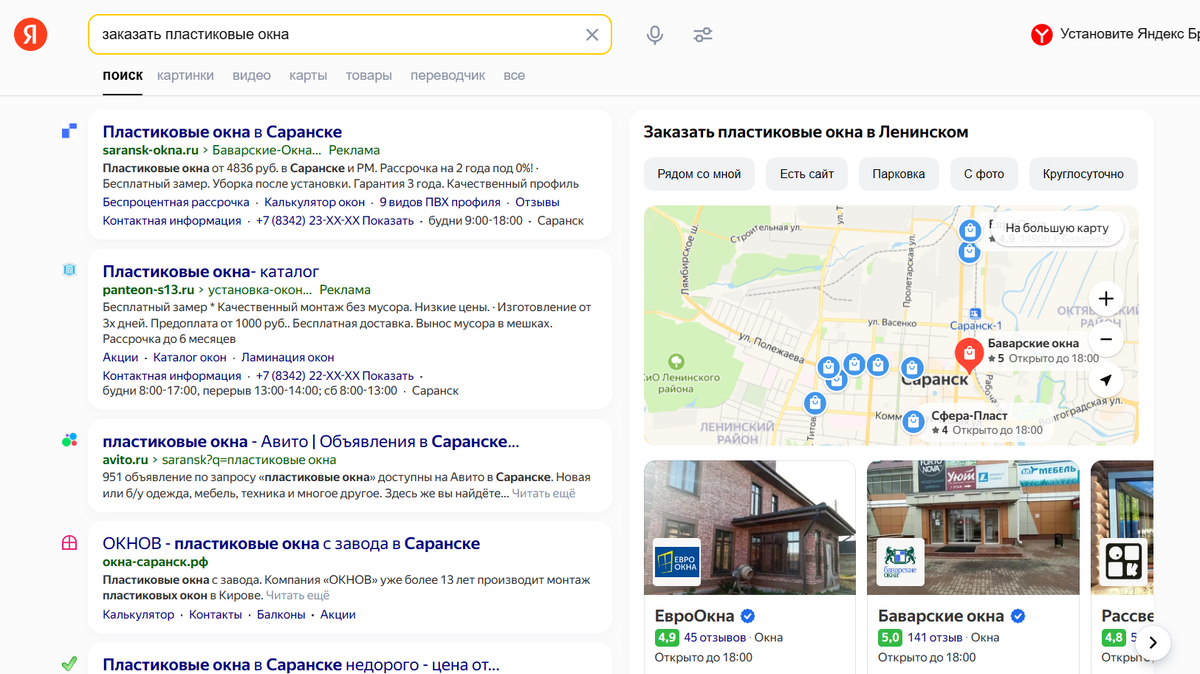Enable the С фото filter

[x=984, y=173]
